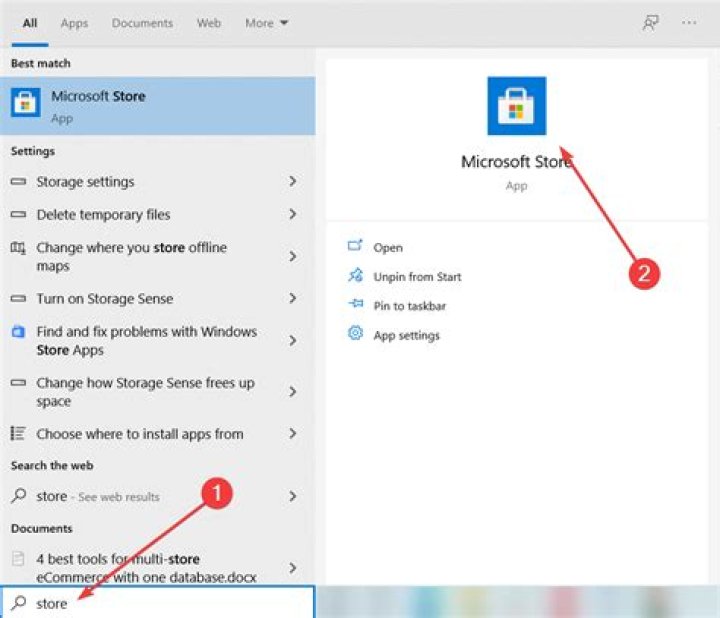
Task: Click the Unpin from Start icon
Action: [x=355, y=275]
